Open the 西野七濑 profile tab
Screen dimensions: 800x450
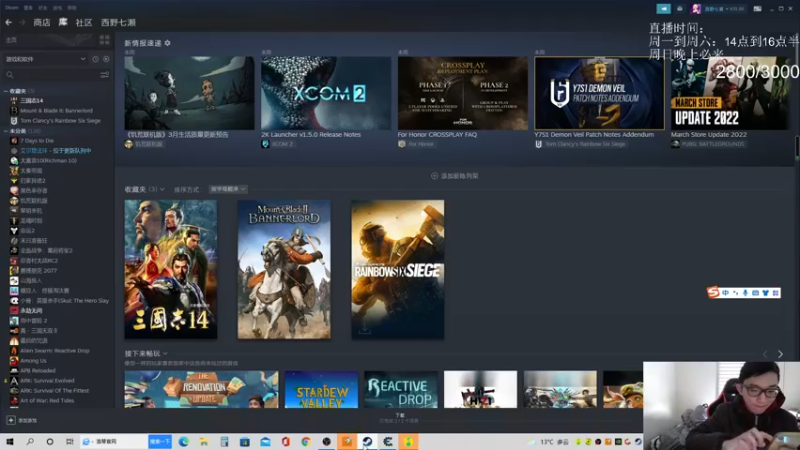point(118,22)
